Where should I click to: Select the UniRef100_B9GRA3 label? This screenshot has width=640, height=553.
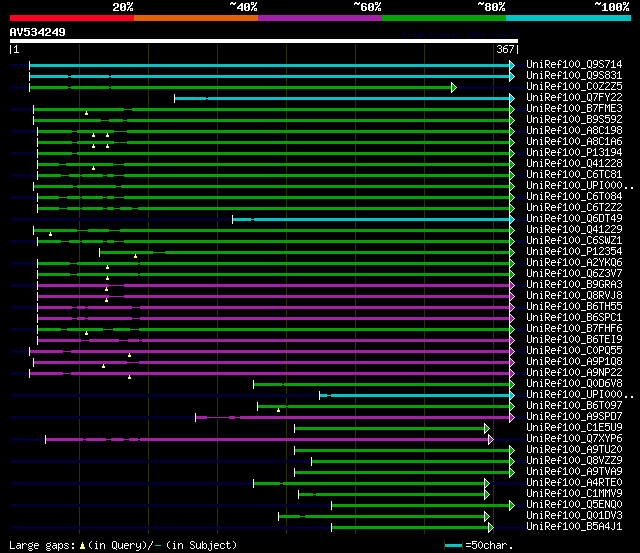pyautogui.click(x=574, y=285)
